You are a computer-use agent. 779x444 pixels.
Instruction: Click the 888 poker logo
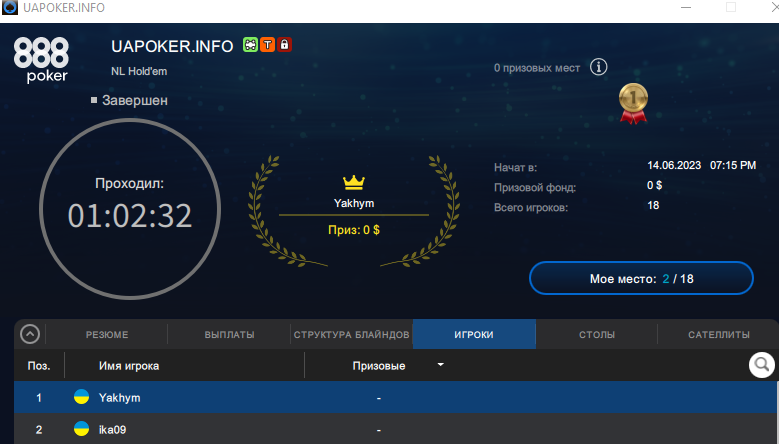pos(41,60)
